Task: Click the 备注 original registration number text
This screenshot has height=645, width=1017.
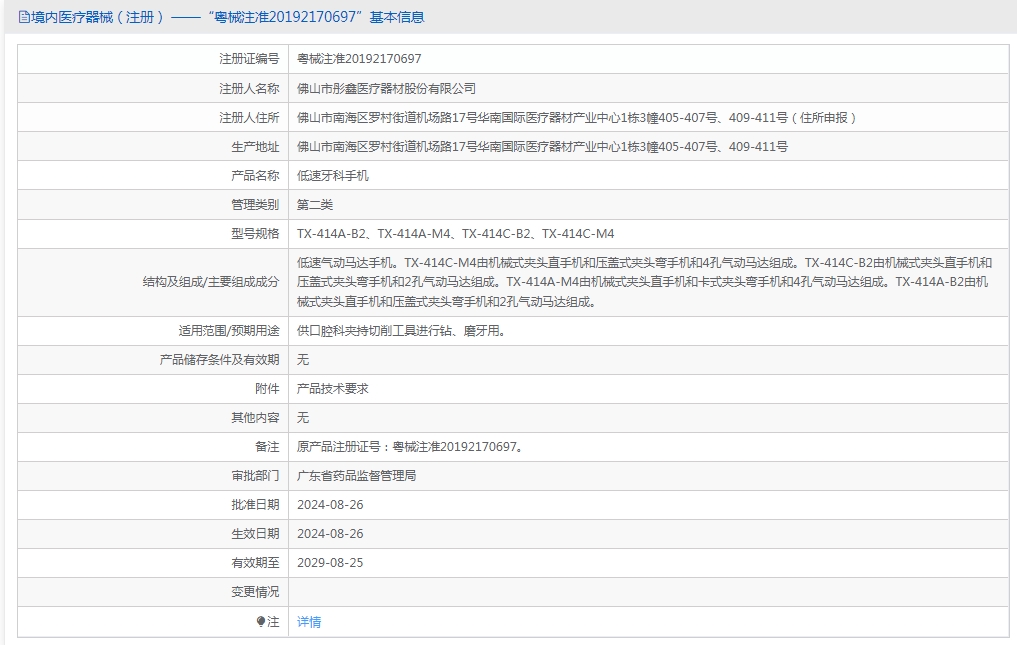Action: point(409,446)
